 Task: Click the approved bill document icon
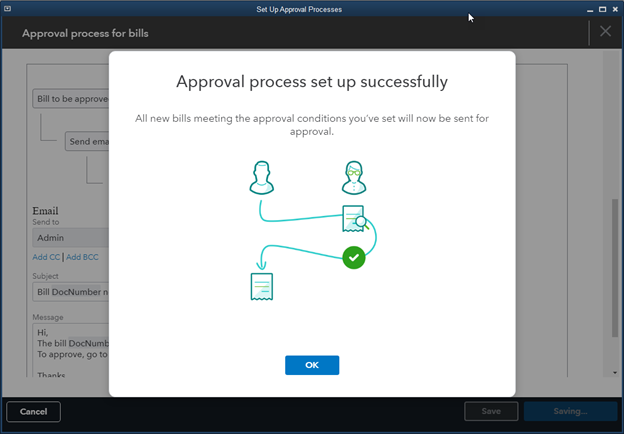(262, 286)
